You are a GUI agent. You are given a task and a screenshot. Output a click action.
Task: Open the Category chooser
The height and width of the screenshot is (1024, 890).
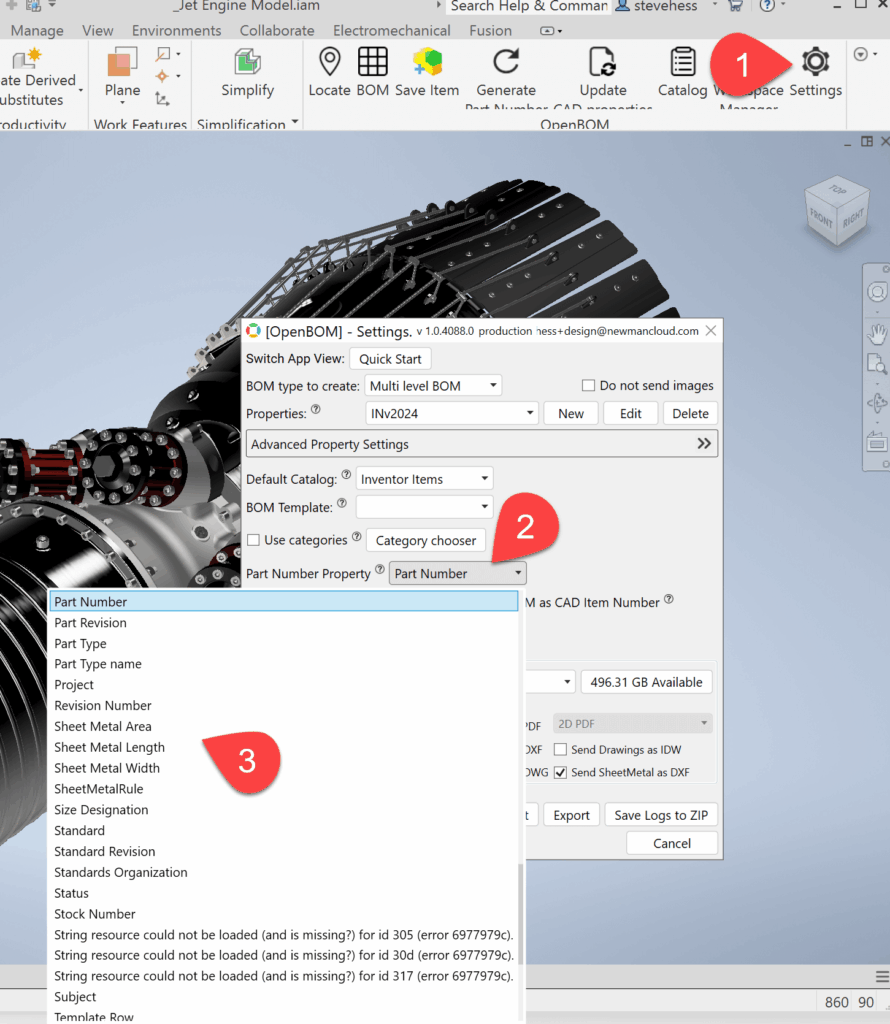tap(426, 540)
